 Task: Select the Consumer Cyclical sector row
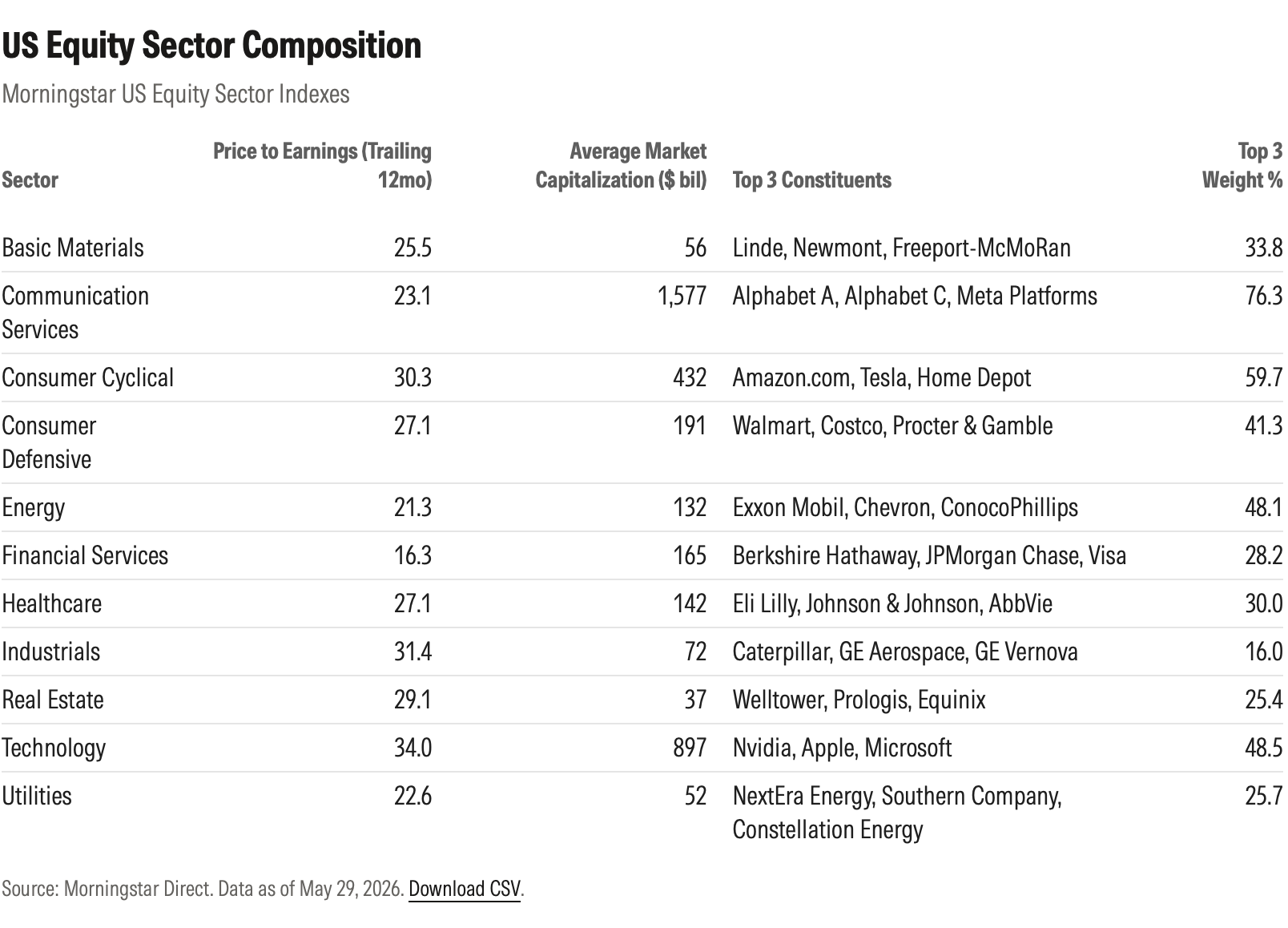[642, 377]
